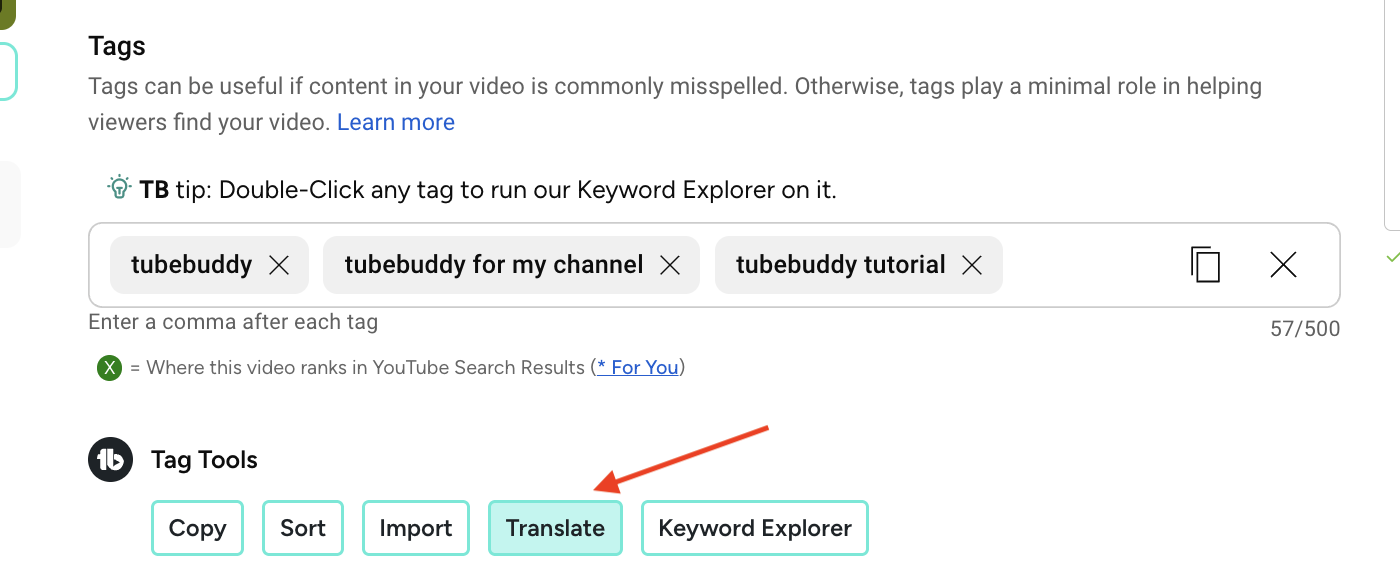Click the lightbulb tip icon

click(x=119, y=187)
